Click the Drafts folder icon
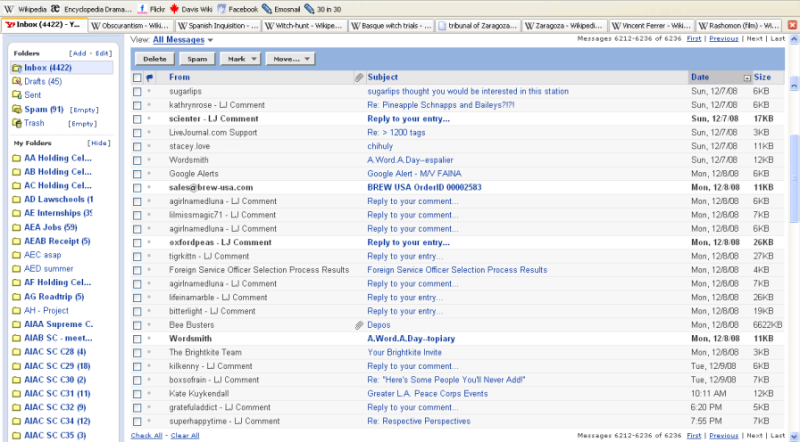Image resolution: width=800 pixels, height=442 pixels. tap(17, 81)
